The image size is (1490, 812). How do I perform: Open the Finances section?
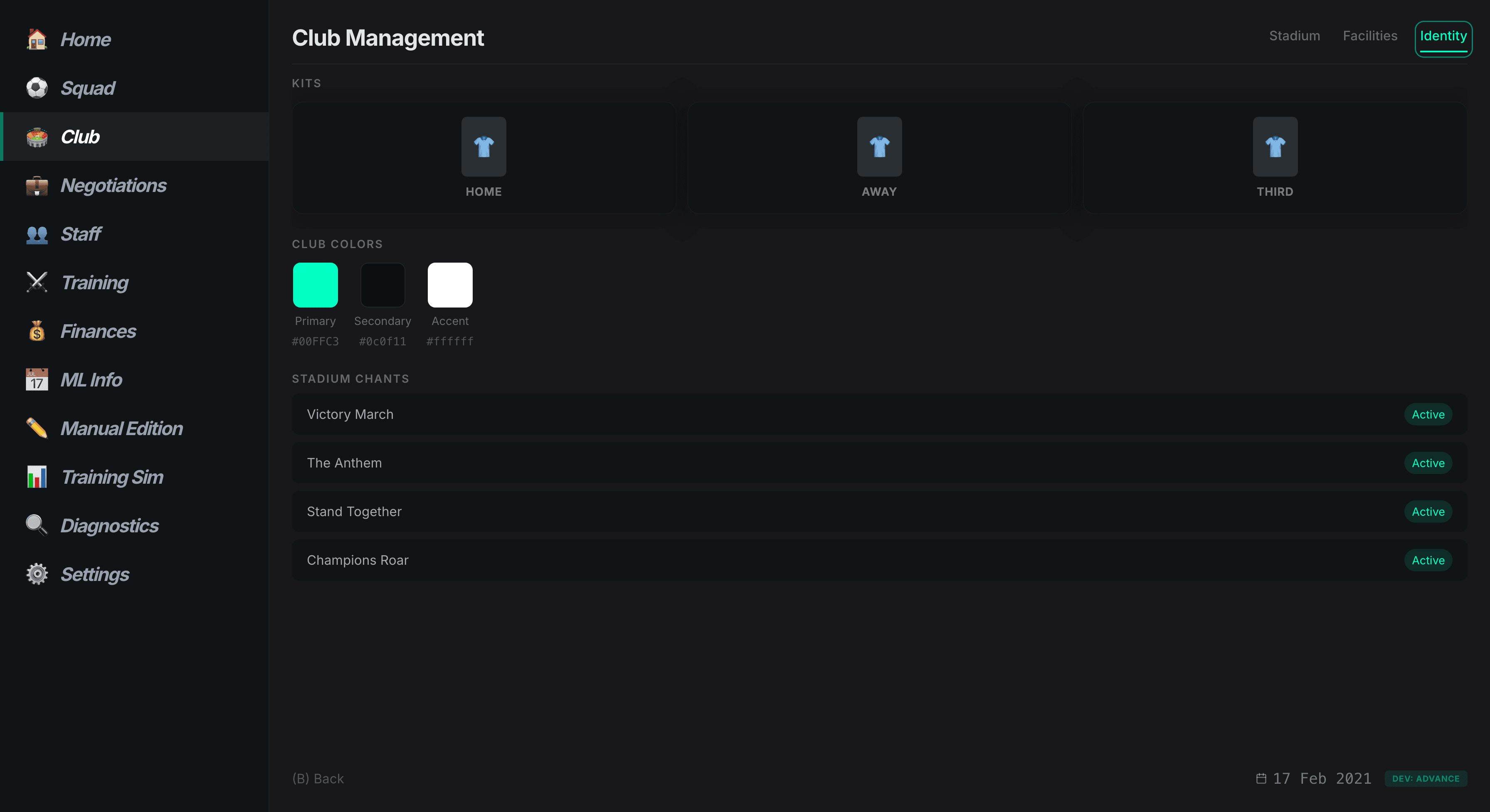tap(134, 331)
